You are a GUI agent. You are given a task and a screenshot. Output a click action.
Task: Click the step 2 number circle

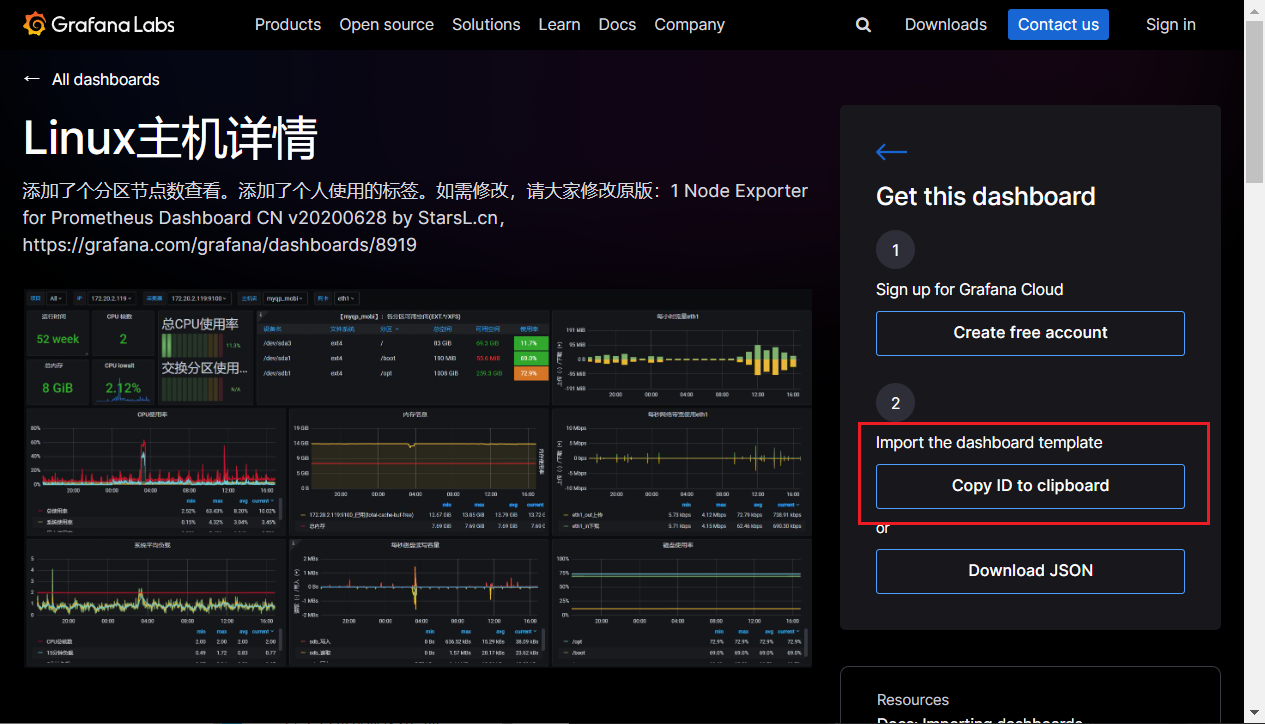[895, 403]
